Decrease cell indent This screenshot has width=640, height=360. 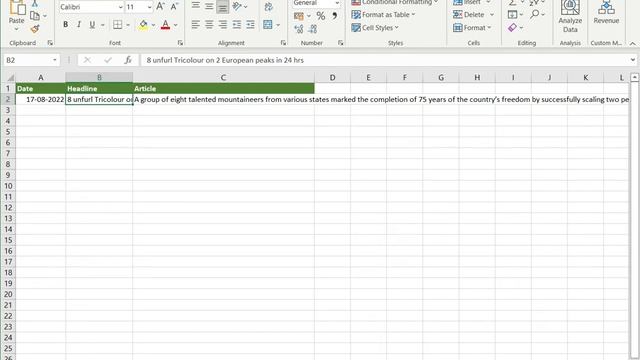point(237,25)
